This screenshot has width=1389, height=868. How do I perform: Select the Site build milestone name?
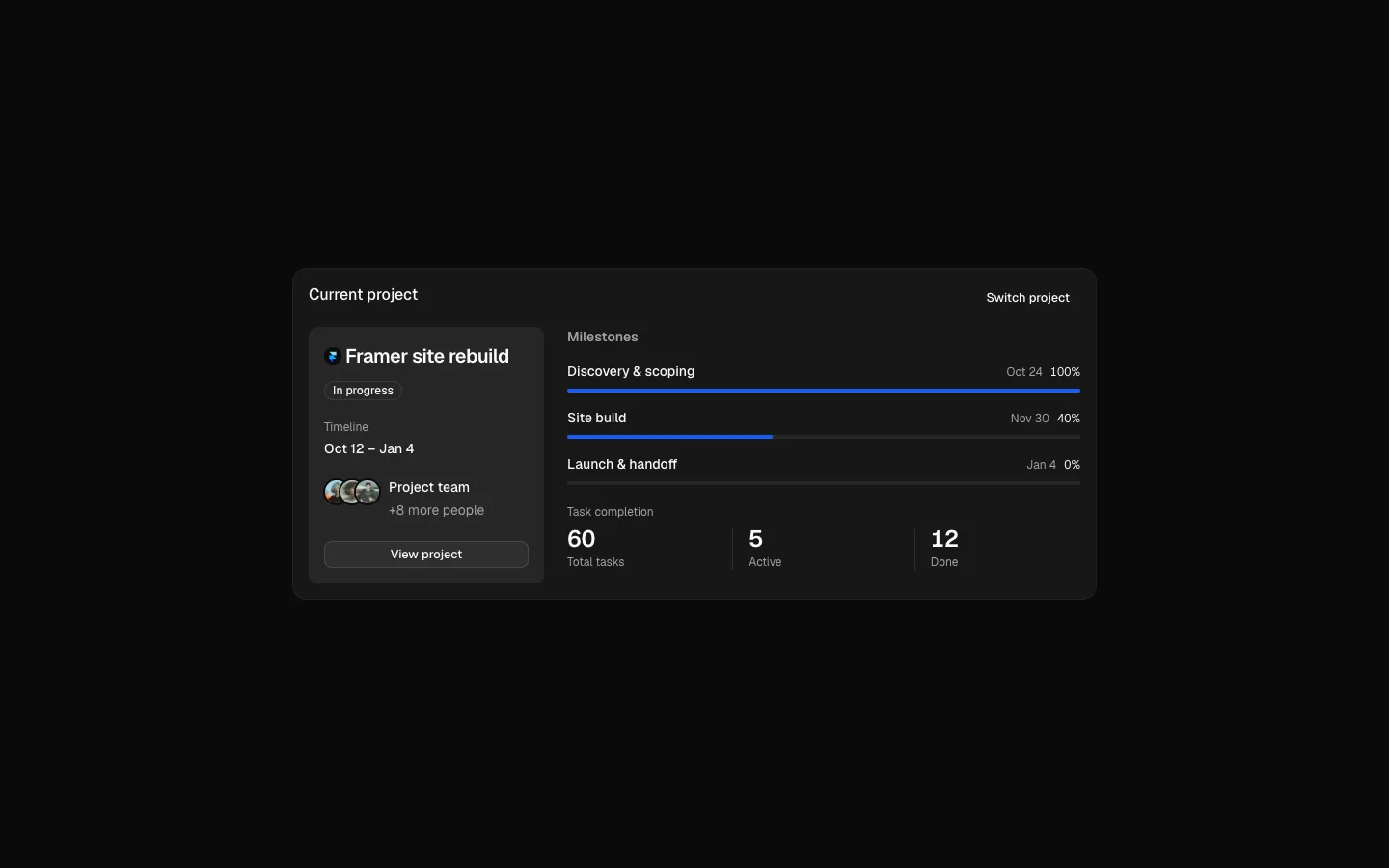[597, 418]
